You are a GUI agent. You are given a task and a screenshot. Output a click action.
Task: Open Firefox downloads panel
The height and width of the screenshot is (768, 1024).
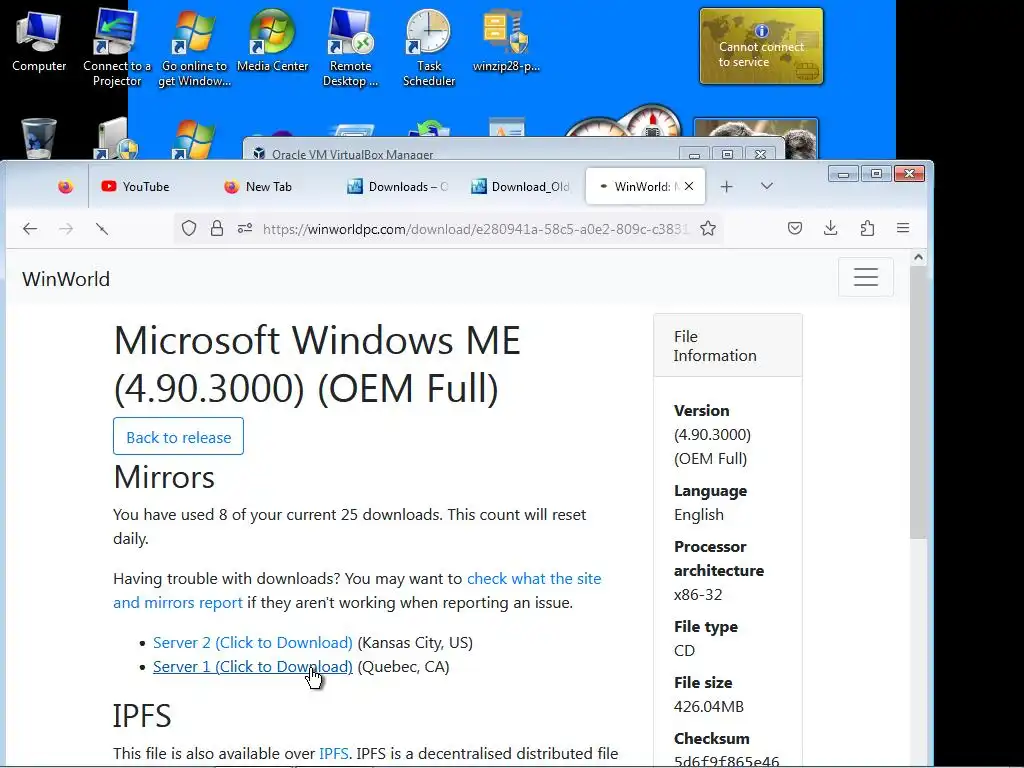pos(831,228)
